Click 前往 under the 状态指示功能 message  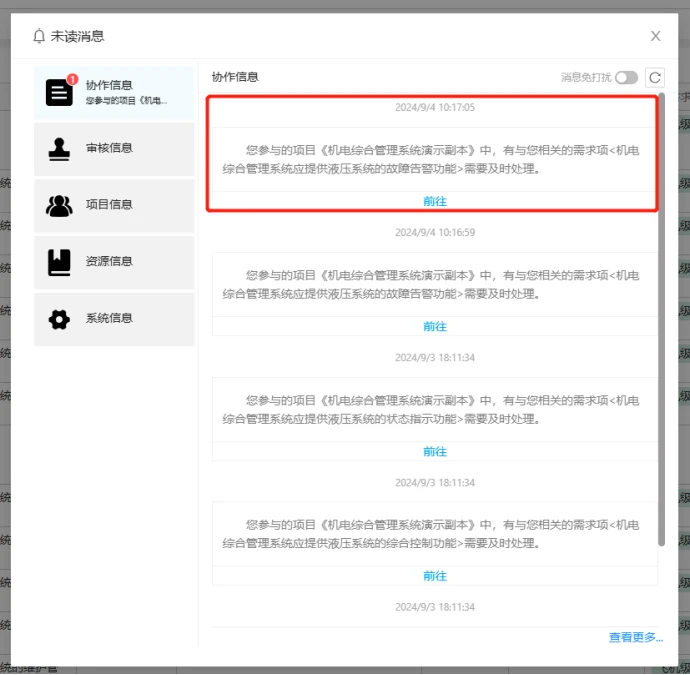point(435,451)
